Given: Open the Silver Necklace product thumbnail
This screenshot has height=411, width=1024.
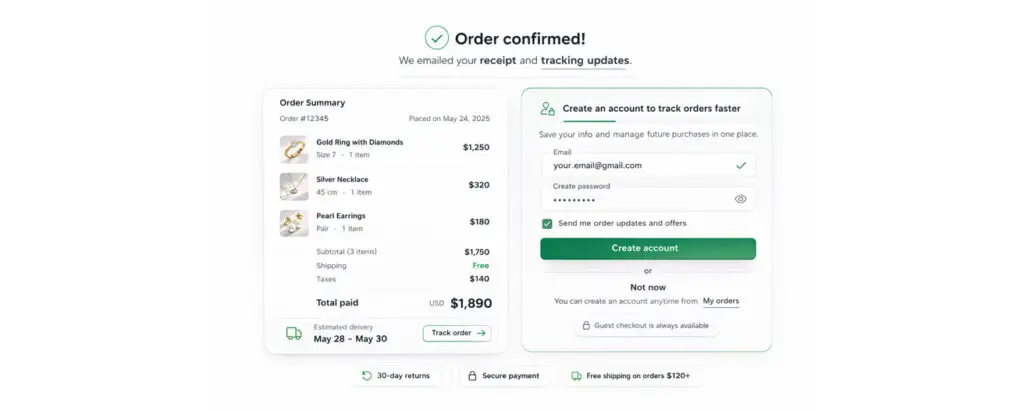Looking at the screenshot, I should coord(294,186).
